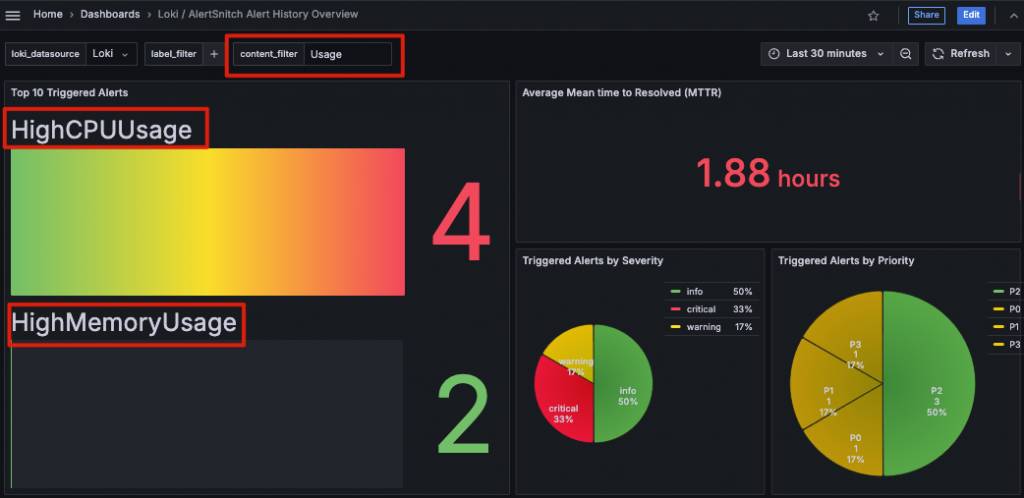Click the Share button

[x=926, y=15]
